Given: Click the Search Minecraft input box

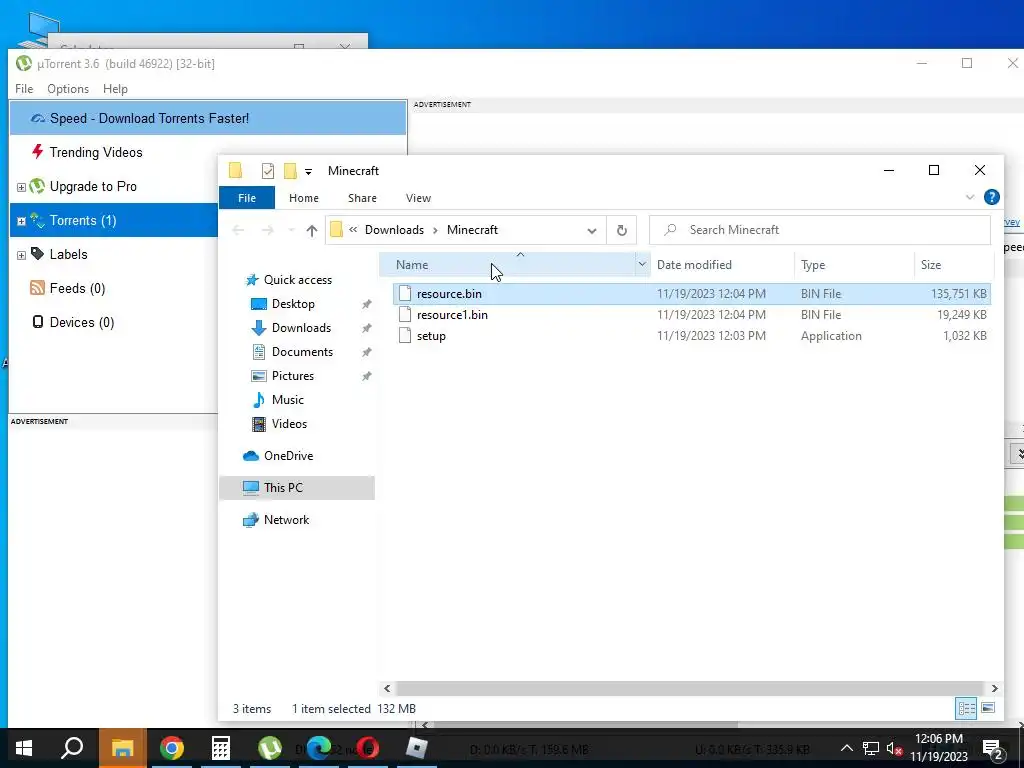Looking at the screenshot, I should [820, 230].
